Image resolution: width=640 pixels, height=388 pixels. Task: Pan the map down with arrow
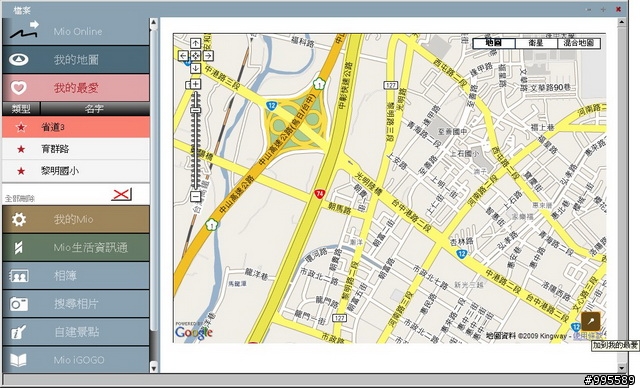click(196, 68)
